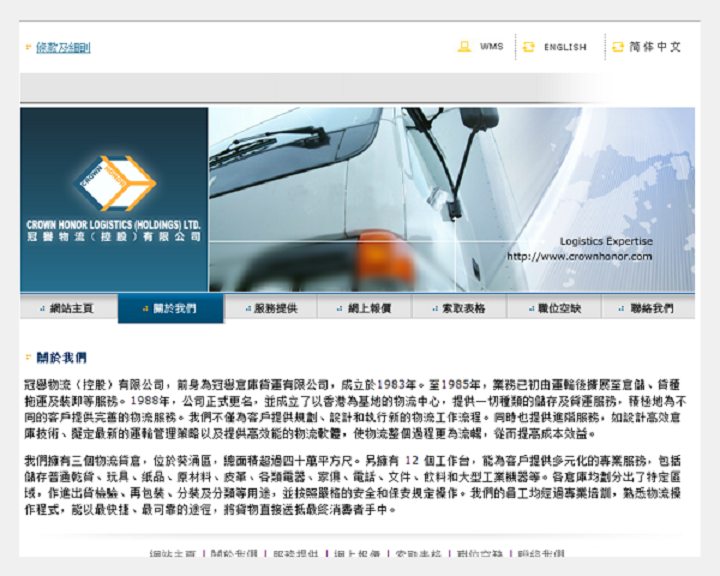Click the http://www.crownhonor.com banner text

coord(579,256)
